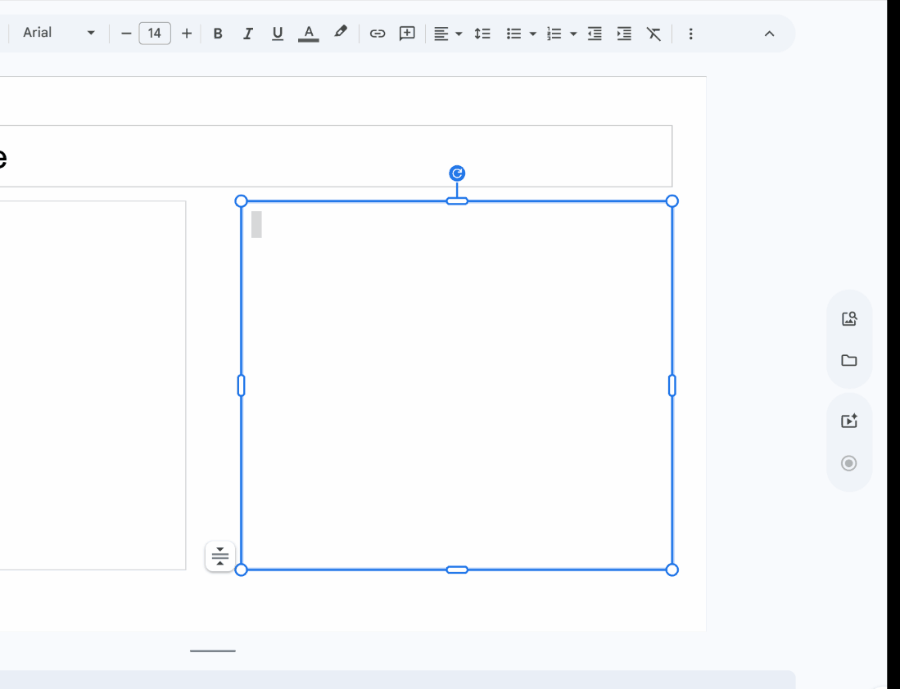
Task: Click the font size field showing 14
Action: (x=154, y=33)
